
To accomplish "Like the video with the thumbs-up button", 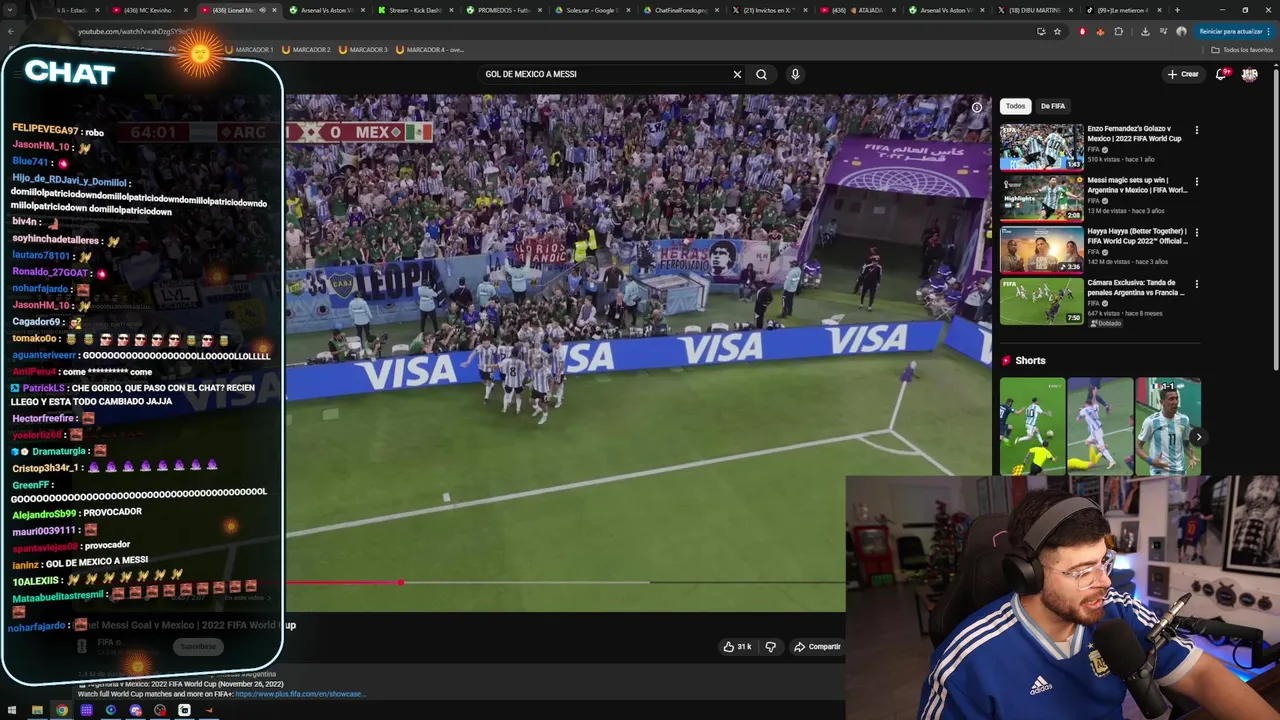I will pos(737,647).
